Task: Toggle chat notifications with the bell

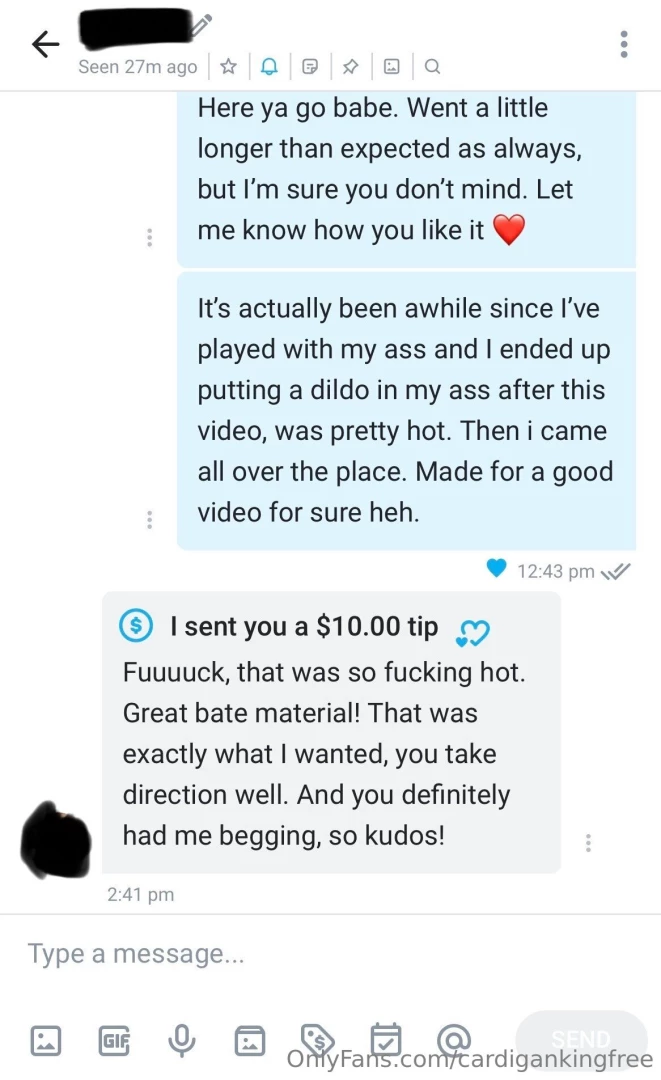Action: point(268,66)
